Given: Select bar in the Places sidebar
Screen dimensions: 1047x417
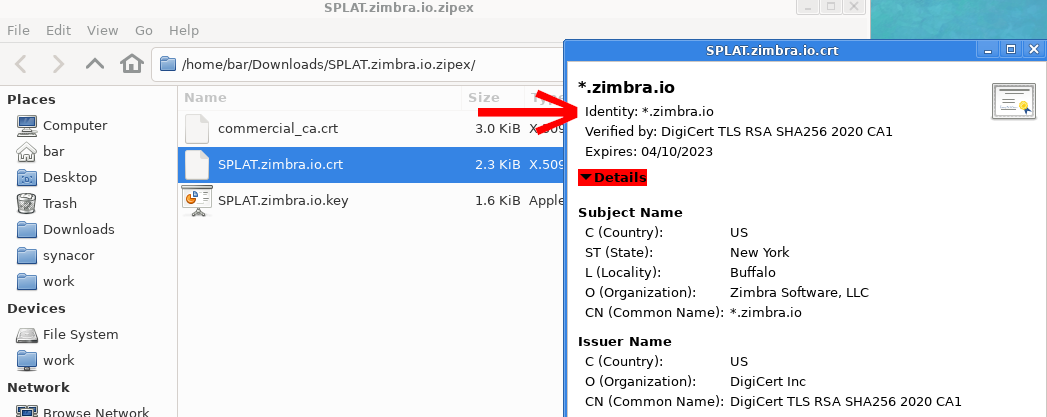Looking at the screenshot, I should coord(53,151).
